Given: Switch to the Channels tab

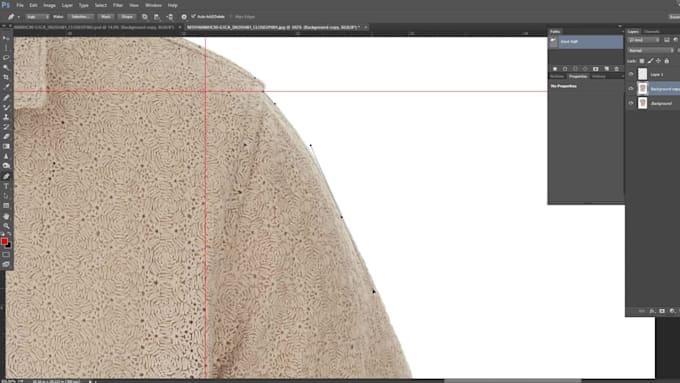Looking at the screenshot, I should [651, 31].
